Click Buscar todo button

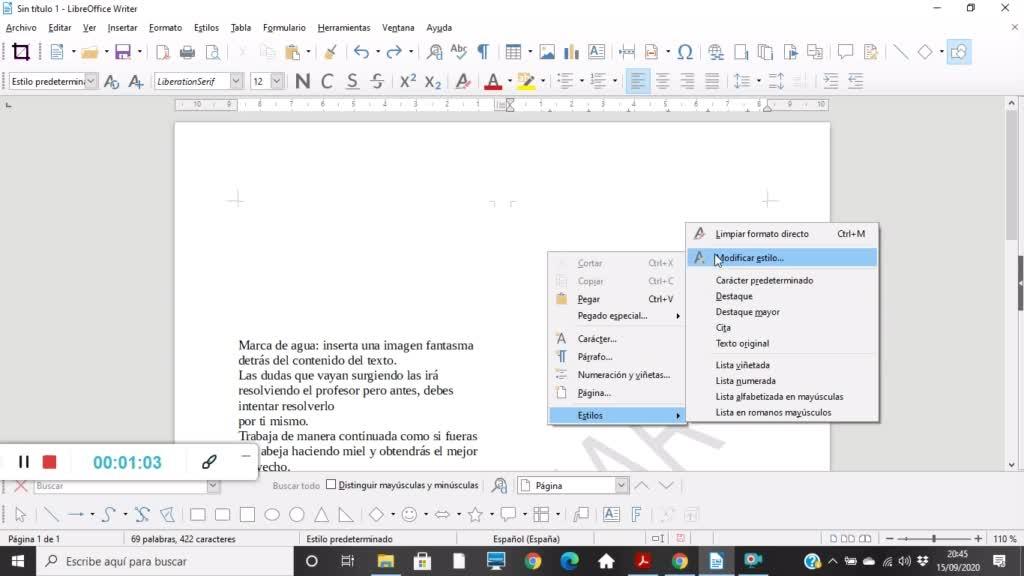point(296,485)
